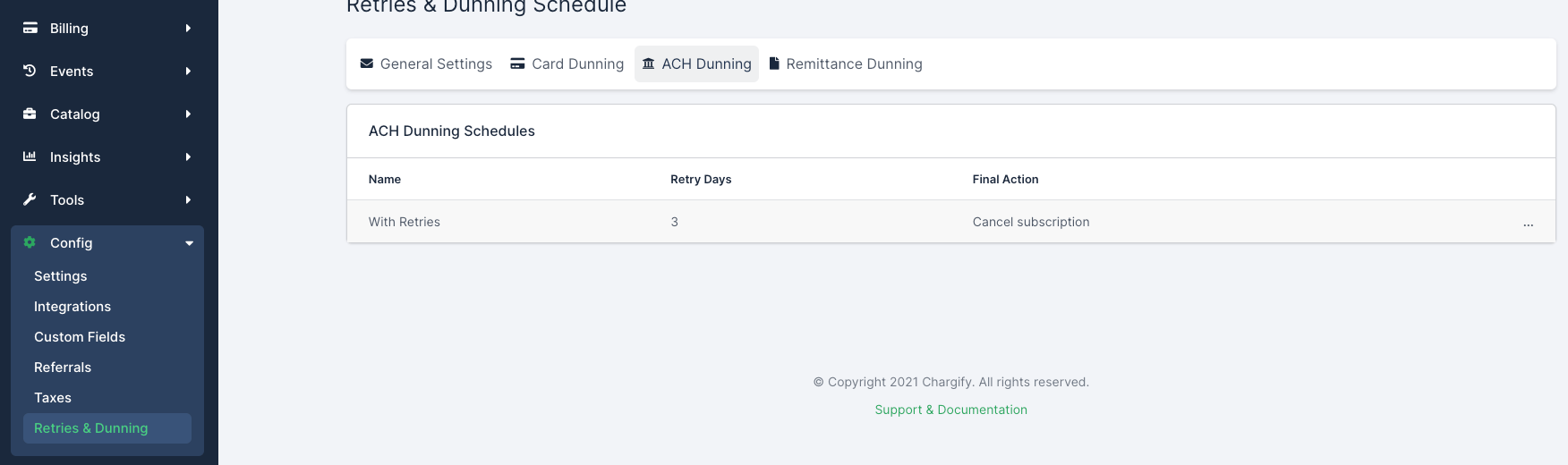
Task: Expand the Insights submenu arrow
Action: point(188,156)
